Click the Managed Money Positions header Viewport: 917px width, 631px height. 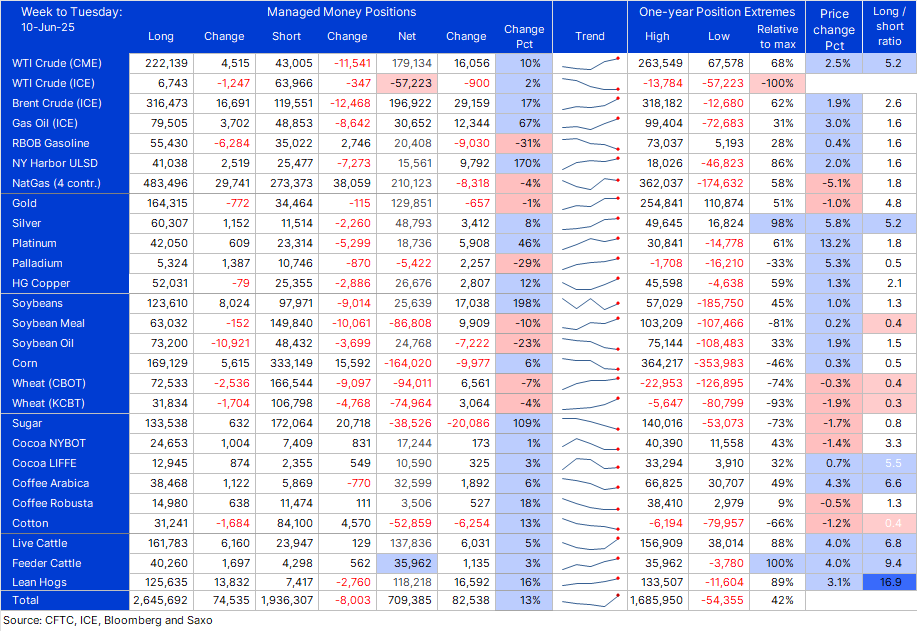[341, 12]
